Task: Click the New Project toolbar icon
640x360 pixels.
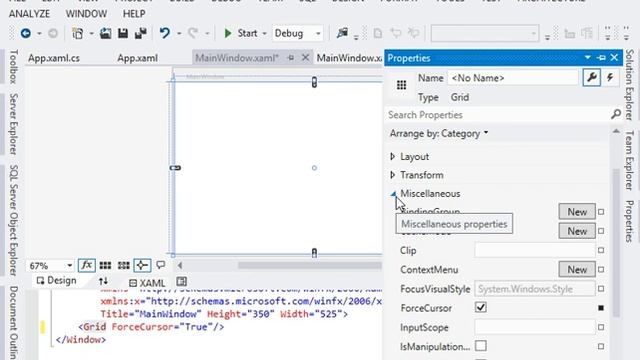Action: pyautogui.click(x=77, y=33)
